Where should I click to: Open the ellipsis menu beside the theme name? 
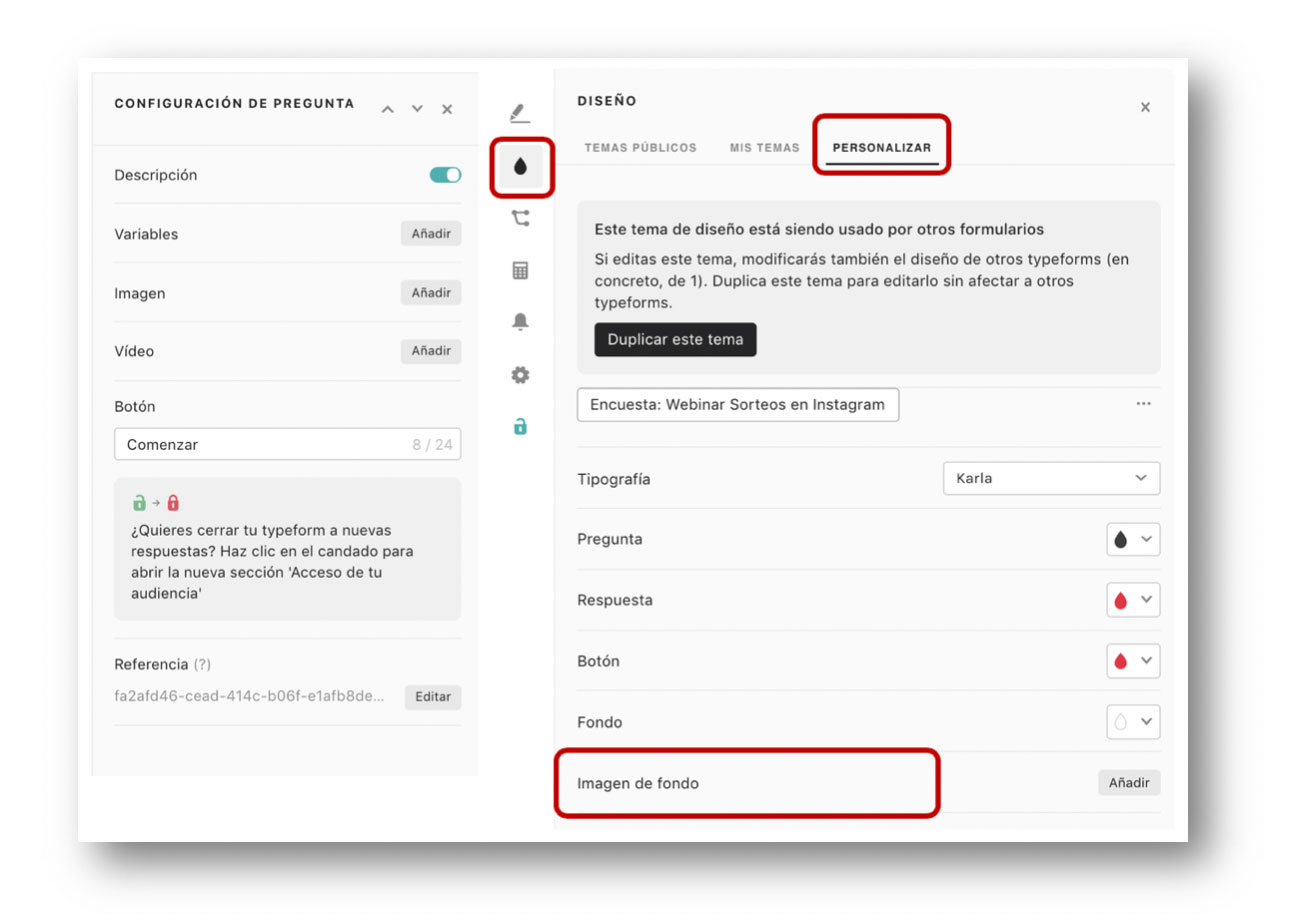[1144, 404]
